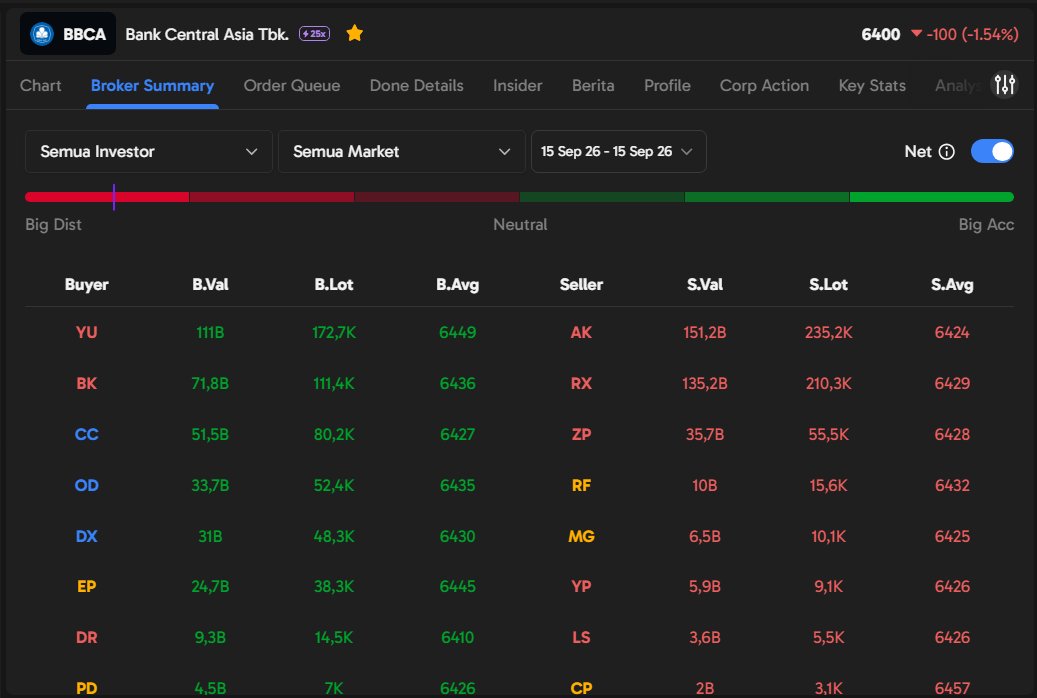Screen dimensions: 1037x698
Task: Select seller broker AK
Action: pyautogui.click(x=581, y=332)
